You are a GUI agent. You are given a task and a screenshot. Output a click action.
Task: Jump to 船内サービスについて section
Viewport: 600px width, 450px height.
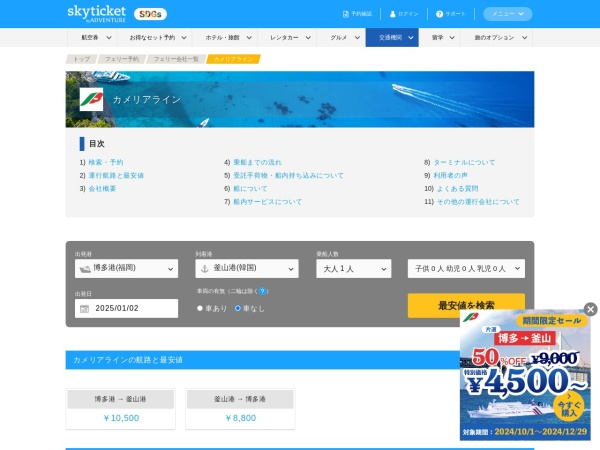[x=267, y=202]
